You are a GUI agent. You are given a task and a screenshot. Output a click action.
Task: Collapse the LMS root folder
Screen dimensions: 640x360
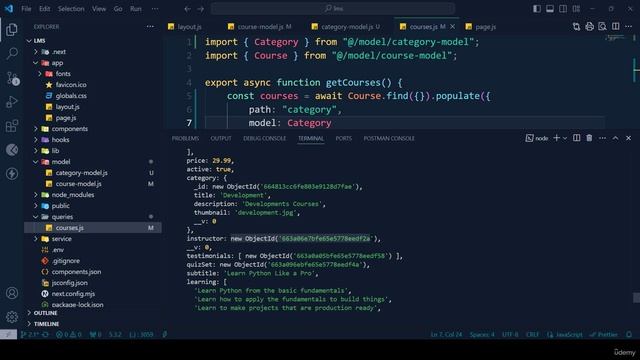pyautogui.click(x=29, y=41)
